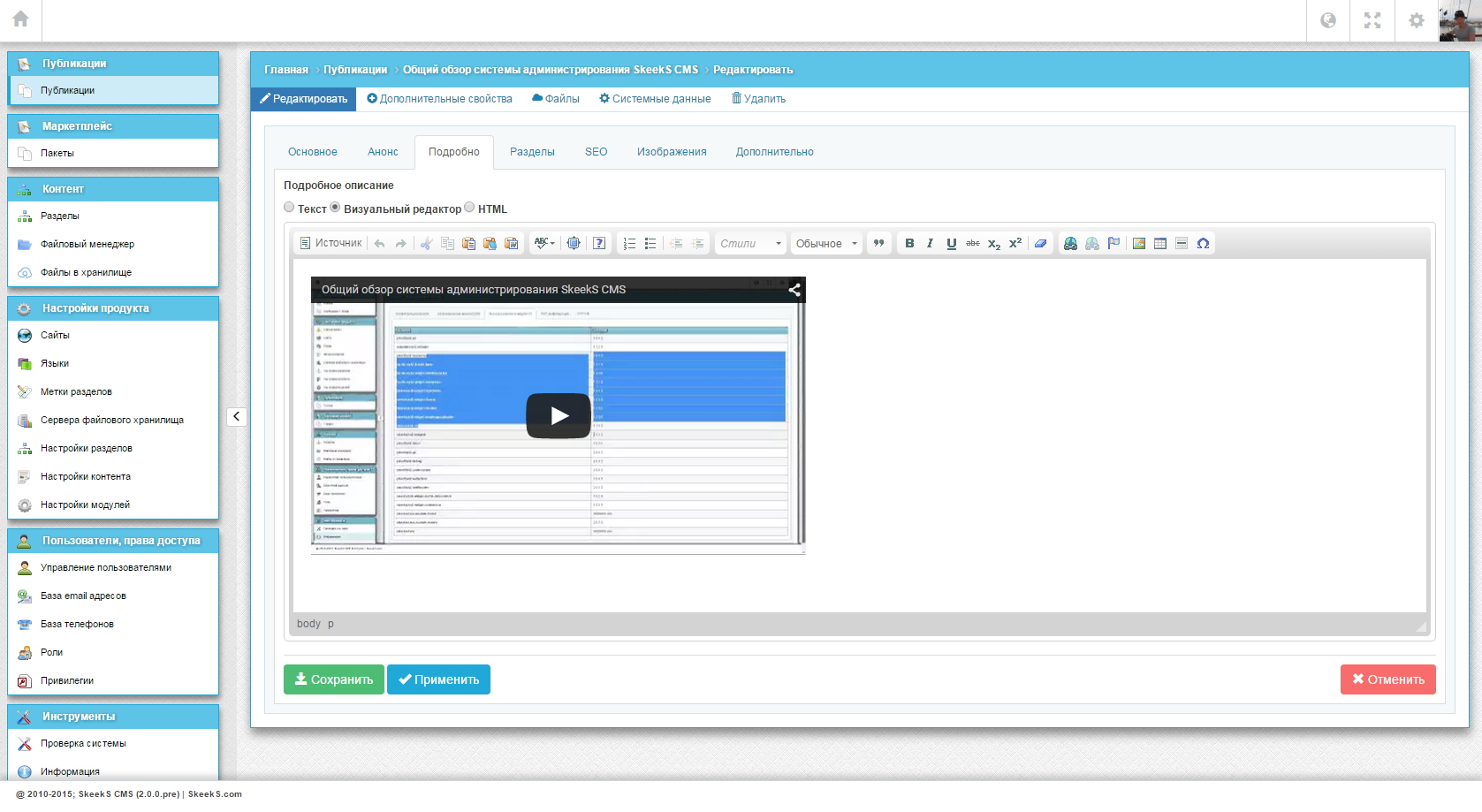Open the spell check dropdown
Screen dimensions: 1482x812
pos(544,243)
